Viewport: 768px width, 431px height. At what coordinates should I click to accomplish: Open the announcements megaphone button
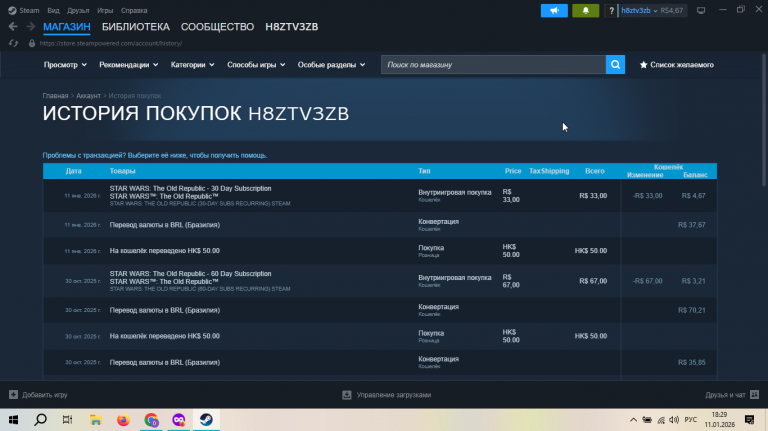554,10
